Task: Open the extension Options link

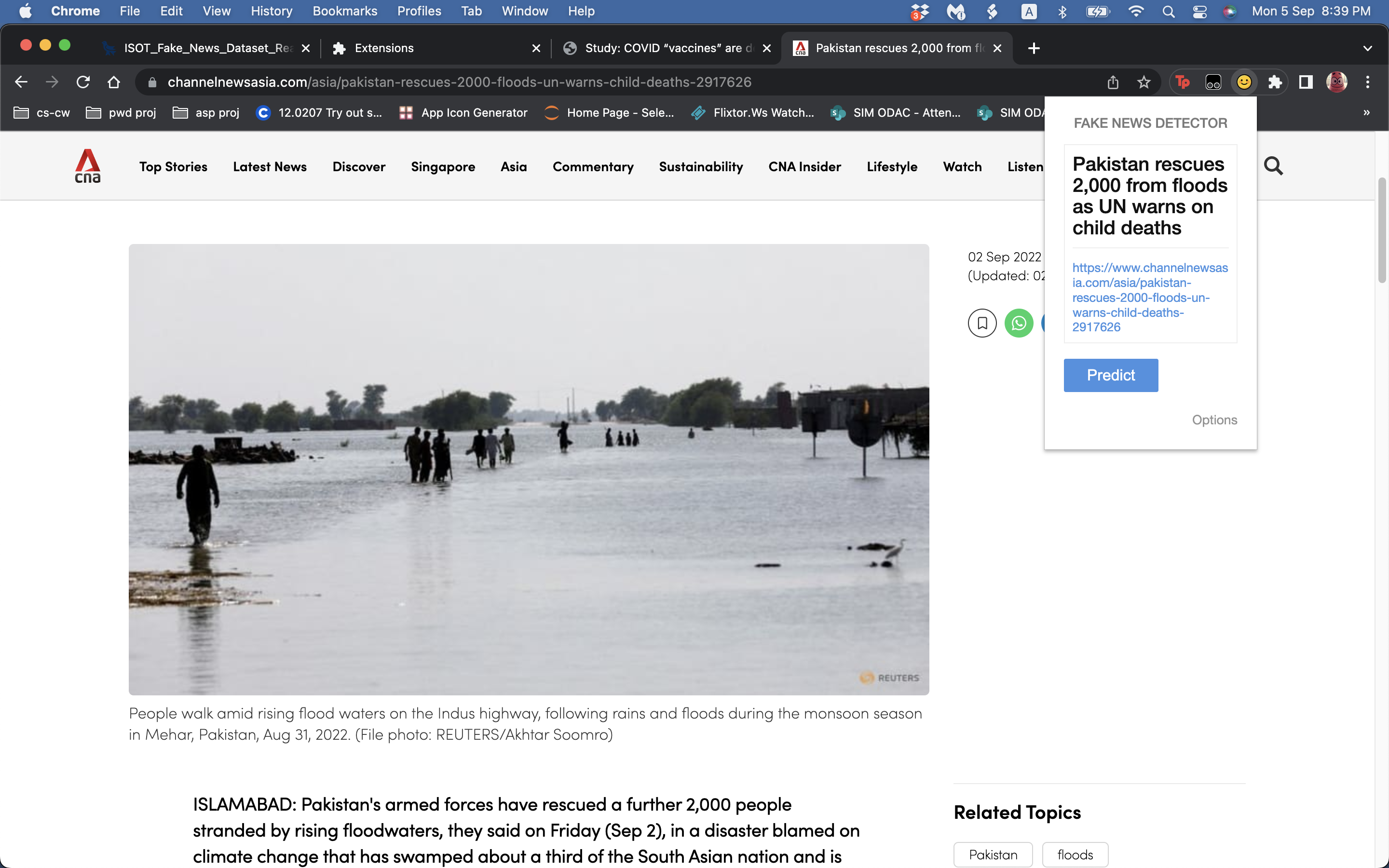Action: [x=1214, y=420]
